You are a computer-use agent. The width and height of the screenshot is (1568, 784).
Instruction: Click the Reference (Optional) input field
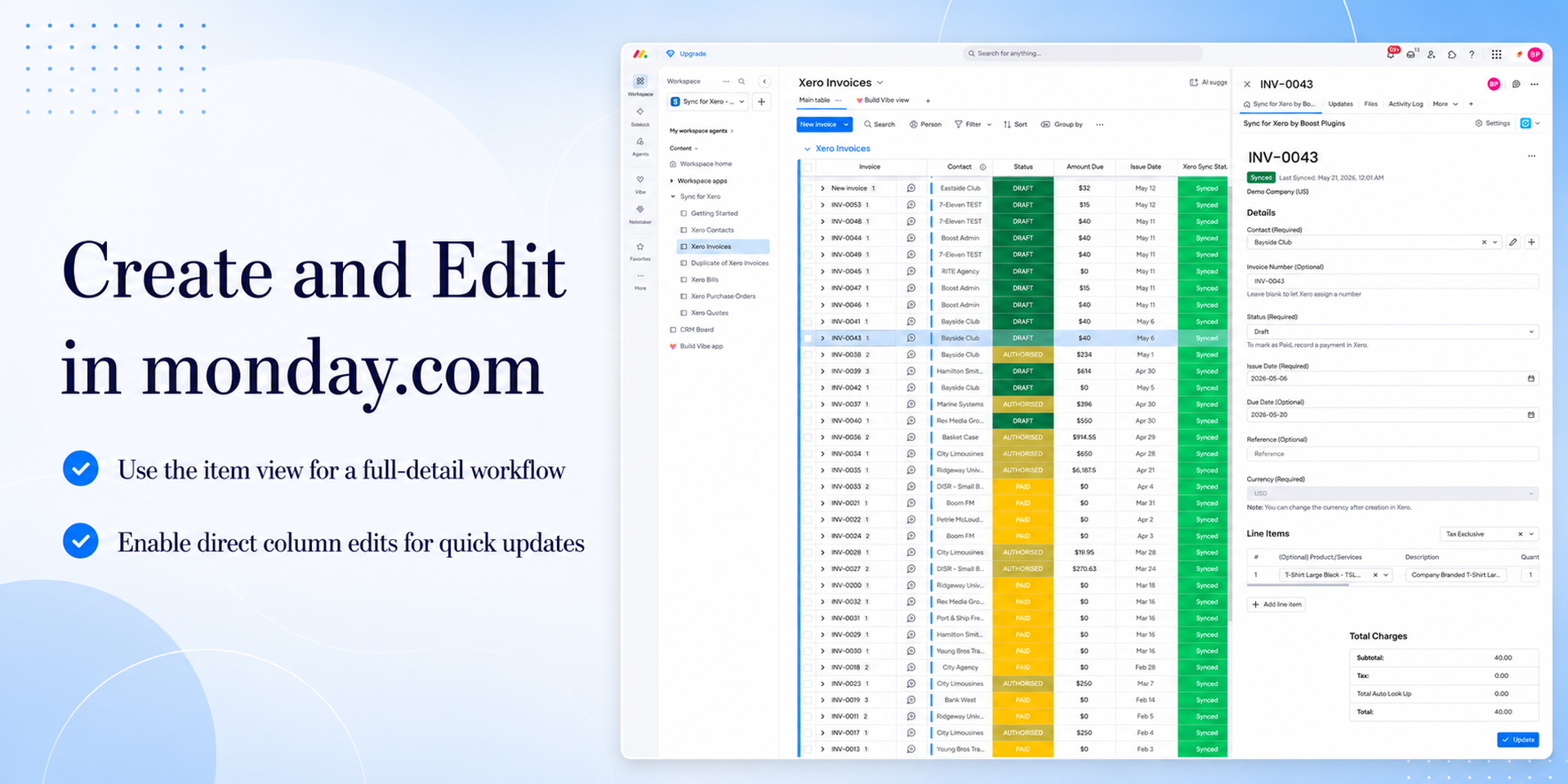[x=1392, y=454]
